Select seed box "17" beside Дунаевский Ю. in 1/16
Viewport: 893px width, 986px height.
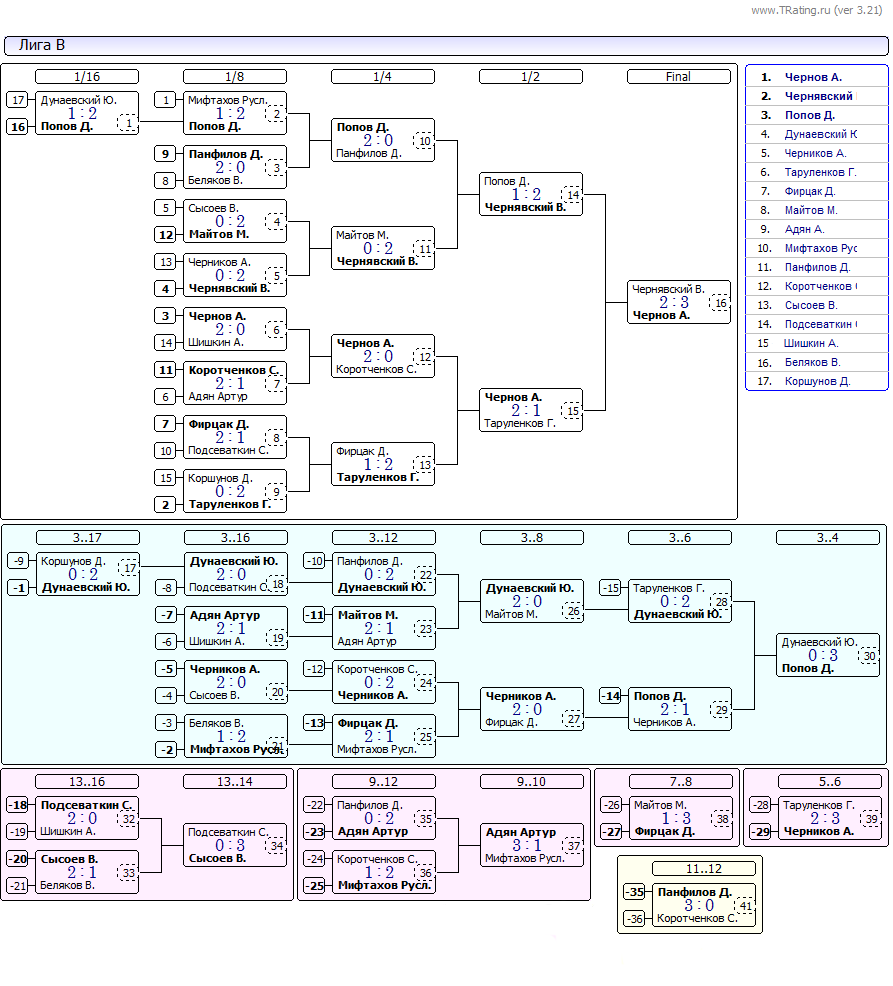pyautogui.click(x=18, y=100)
